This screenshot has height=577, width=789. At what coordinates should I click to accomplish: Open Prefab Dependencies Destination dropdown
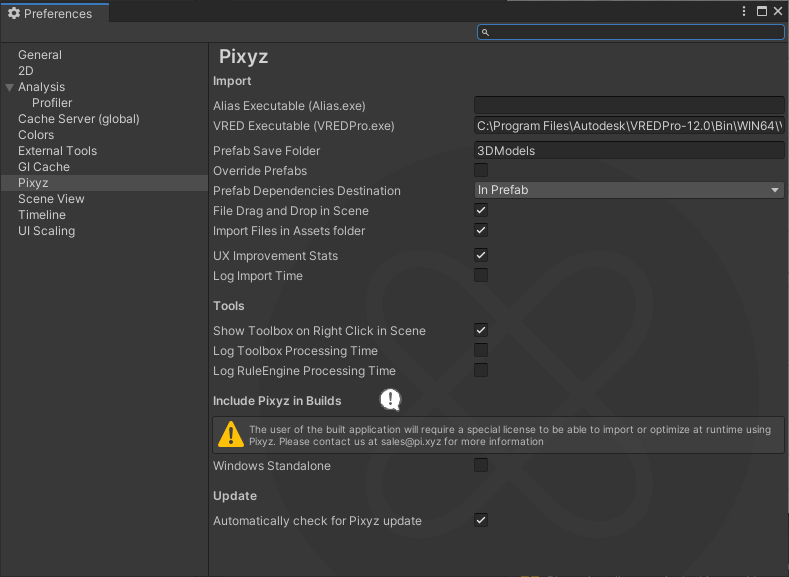pos(629,190)
